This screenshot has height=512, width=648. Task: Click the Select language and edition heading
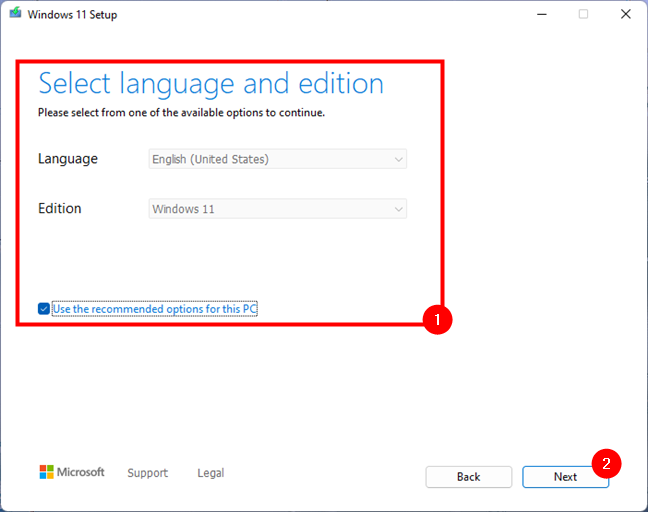coord(211,84)
